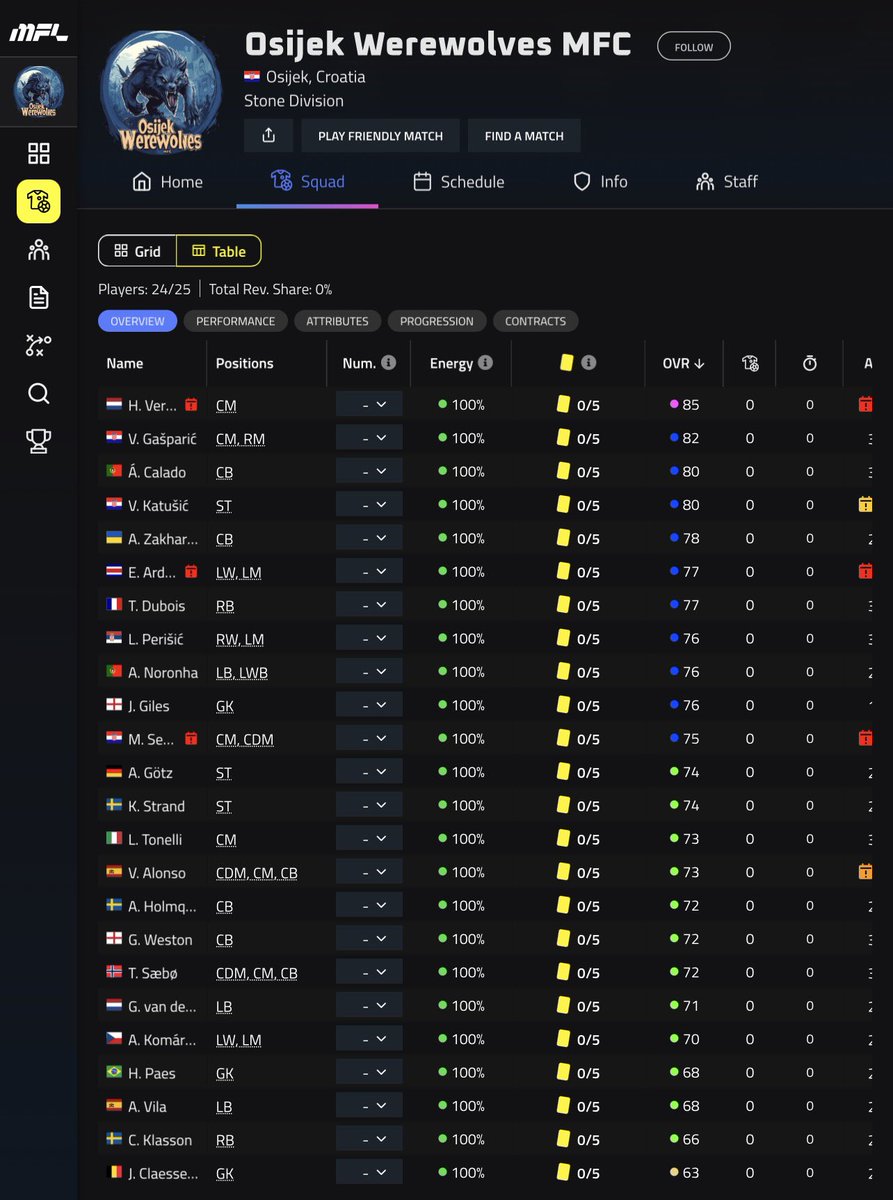
Task: Click the Positions column header
Action: coord(244,363)
